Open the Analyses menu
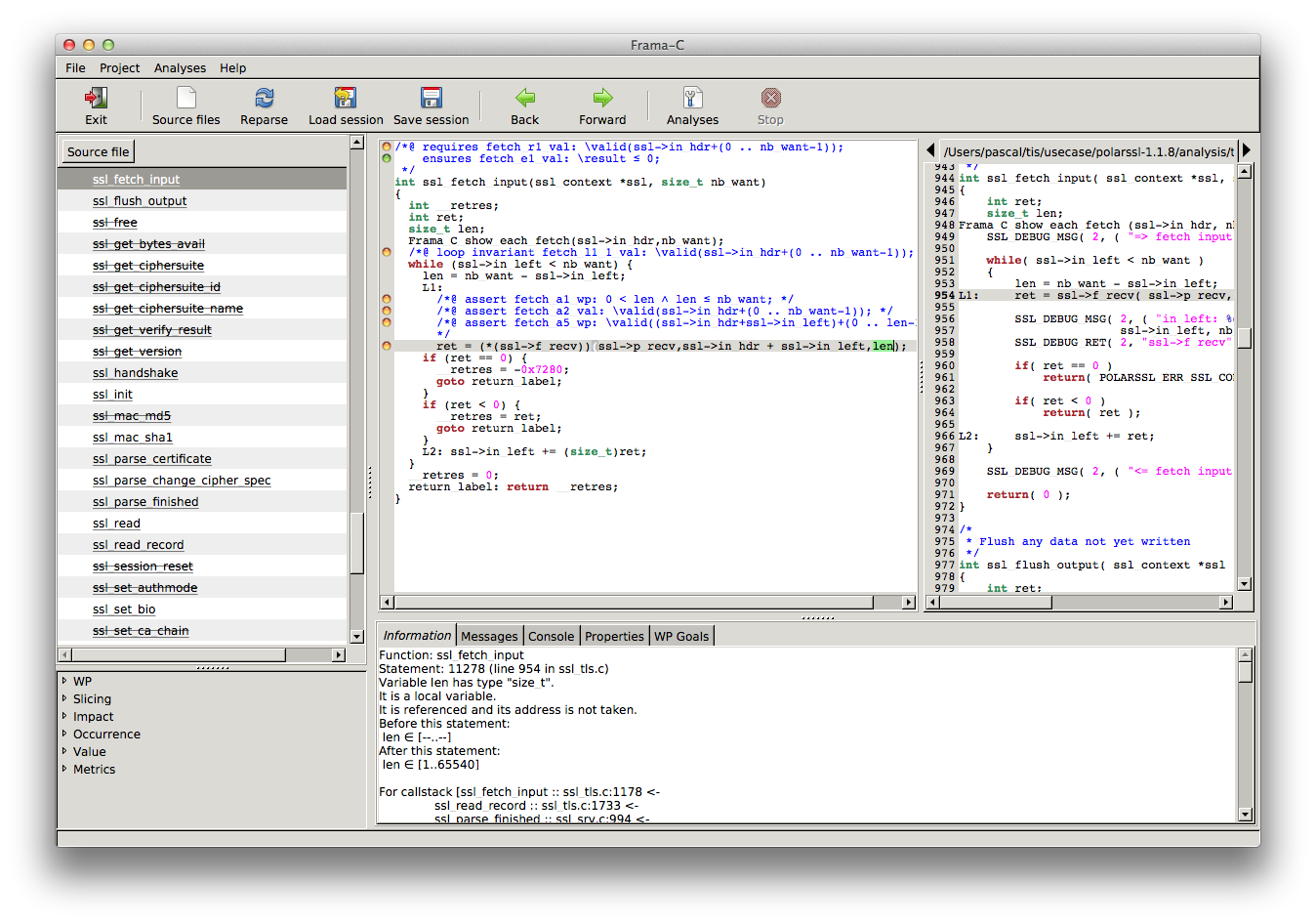Screen dimensions: 1316x924 [180, 68]
